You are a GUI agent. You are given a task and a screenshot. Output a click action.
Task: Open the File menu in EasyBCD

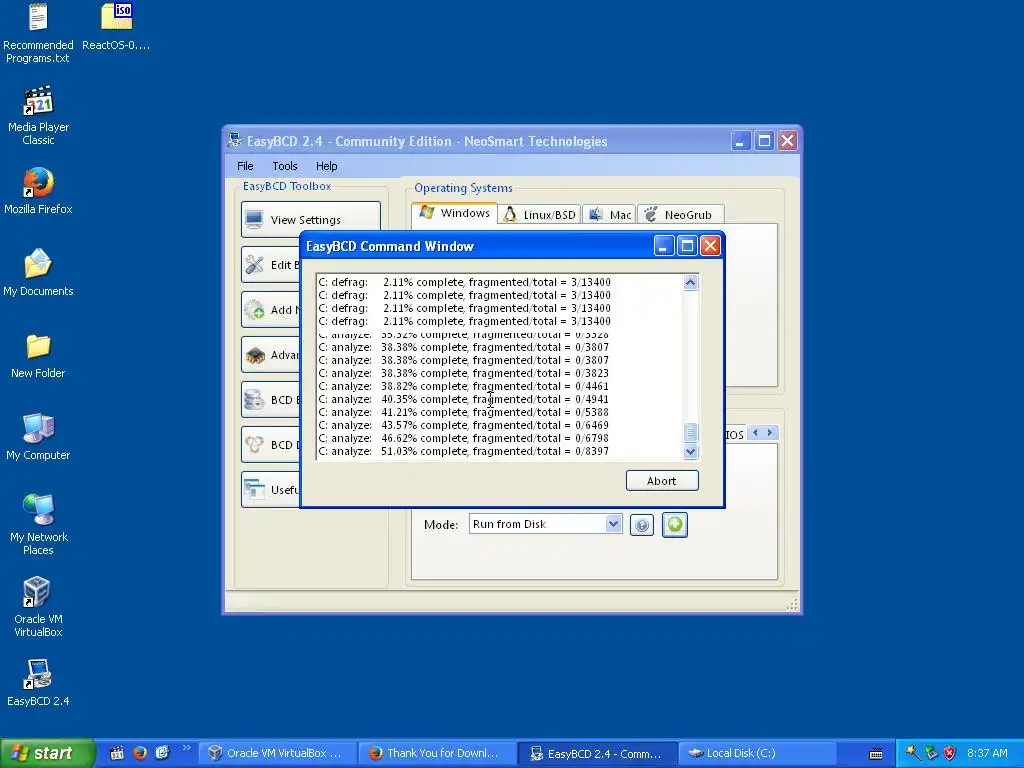(x=245, y=166)
